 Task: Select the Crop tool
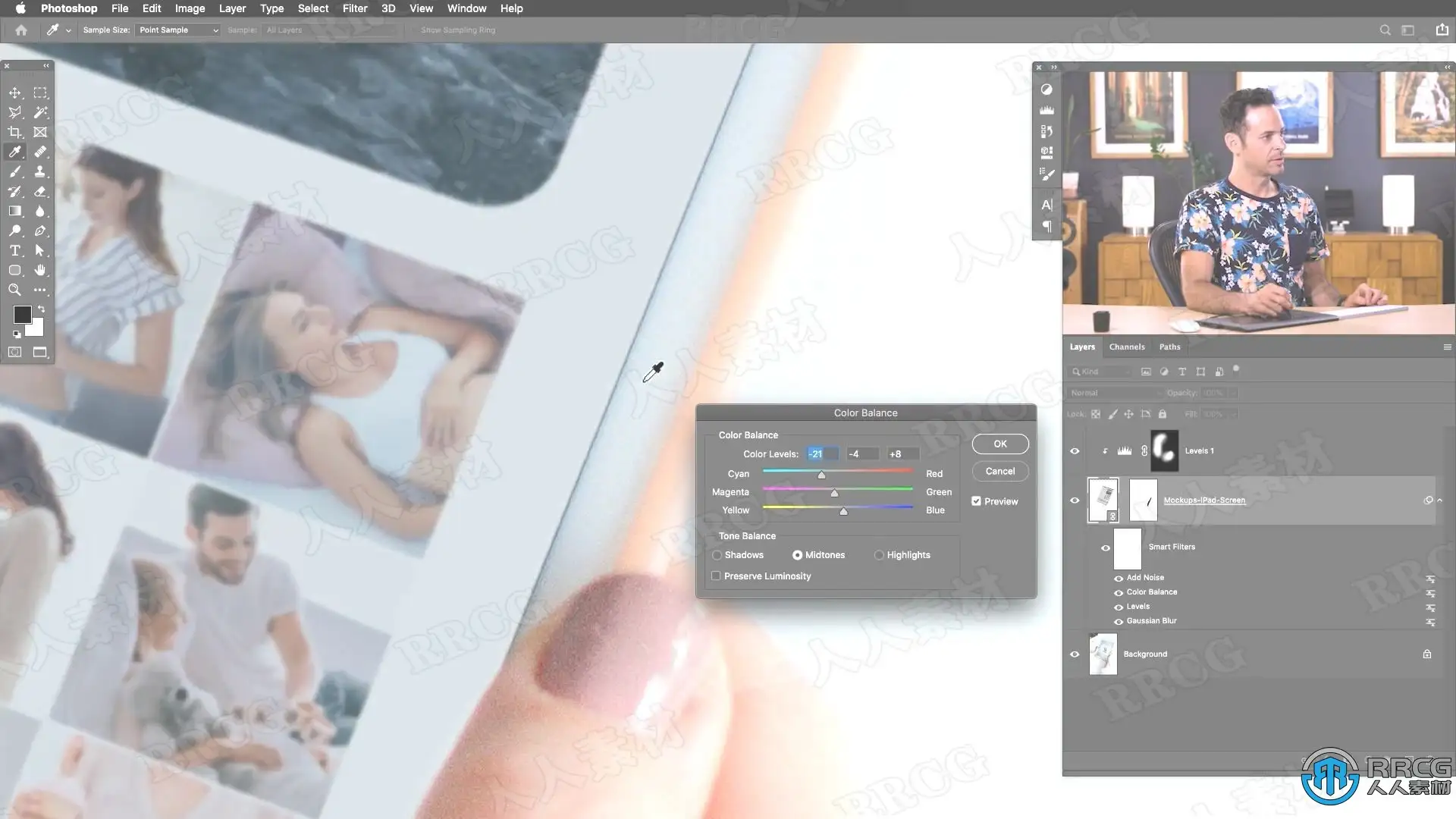pyautogui.click(x=15, y=132)
